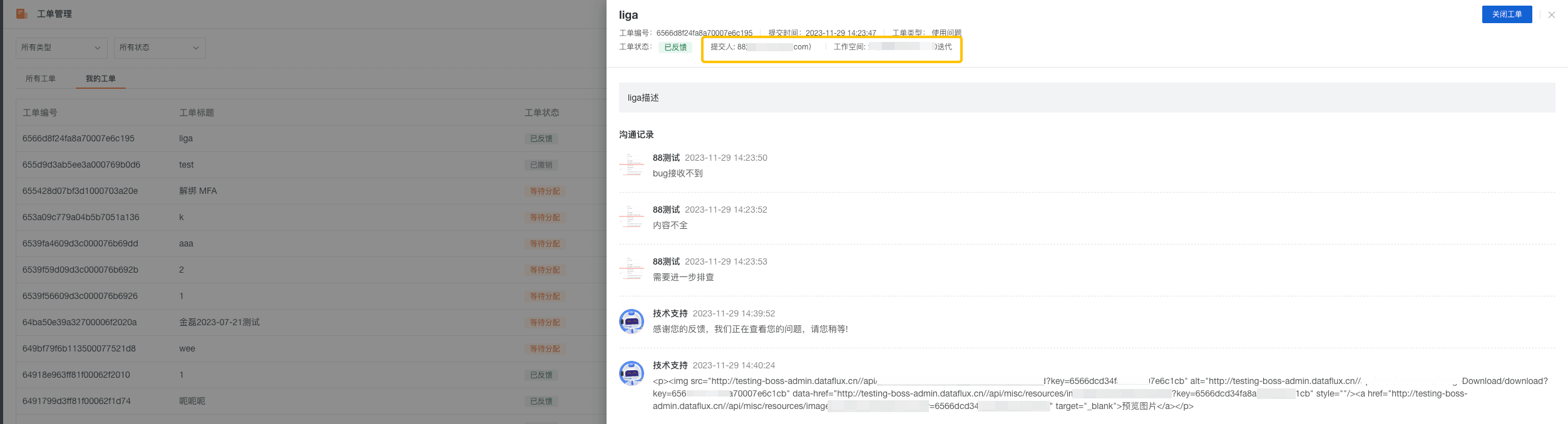Click the message text bug接收不到
The image size is (1568, 424).
(x=678, y=173)
